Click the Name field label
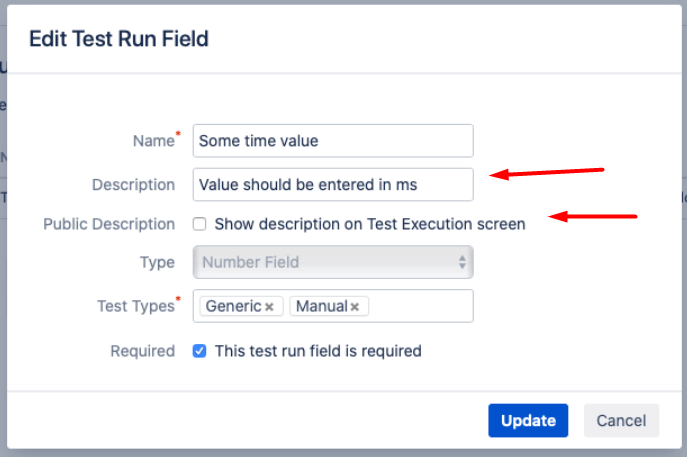The height and width of the screenshot is (457, 687). click(x=153, y=141)
